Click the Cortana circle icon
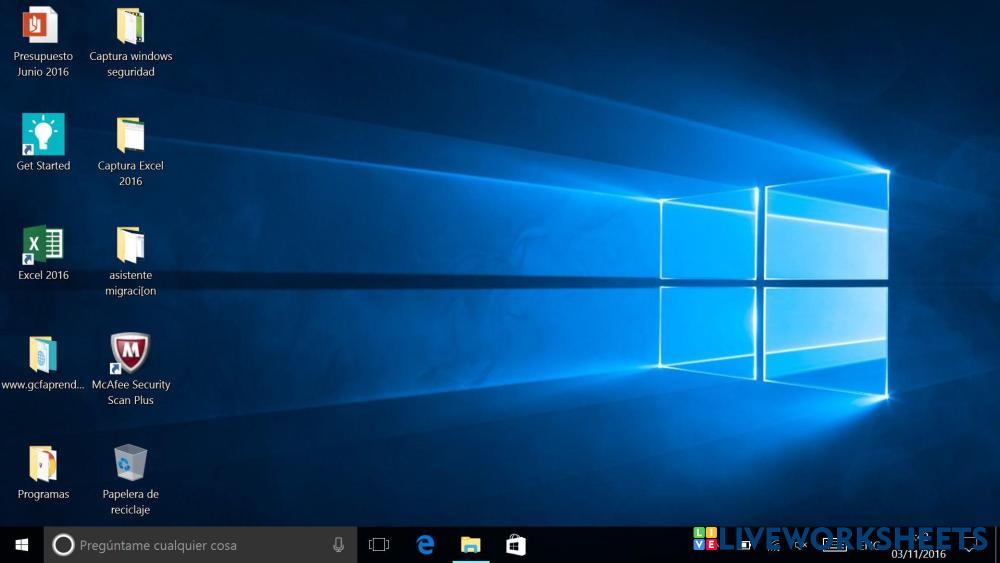This screenshot has width=1000, height=563. [62, 545]
